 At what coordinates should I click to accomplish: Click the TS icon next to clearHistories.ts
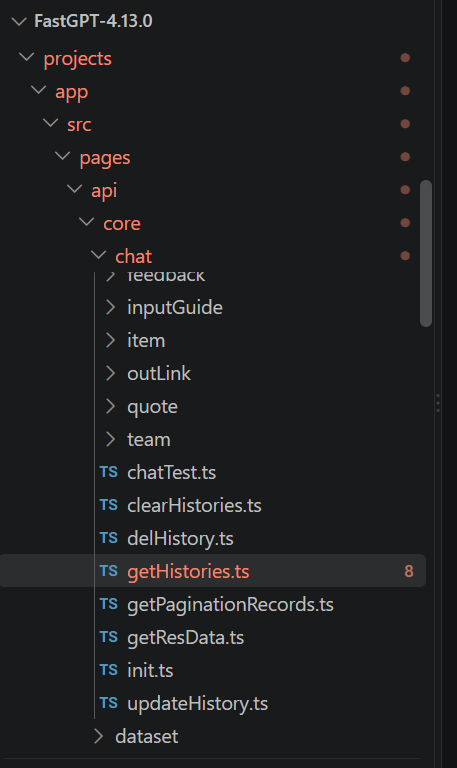pos(109,505)
